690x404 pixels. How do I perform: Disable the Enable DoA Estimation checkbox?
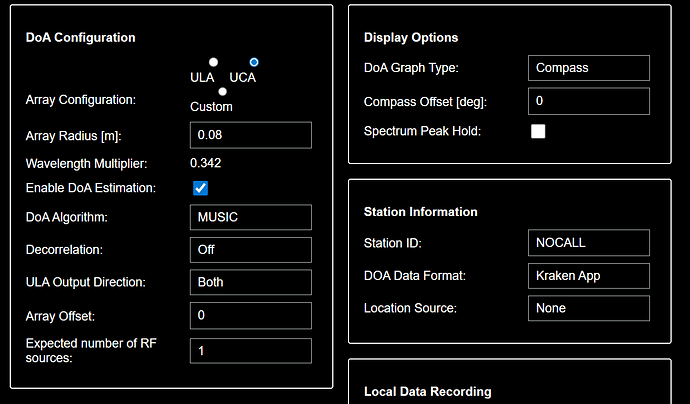pos(200,188)
